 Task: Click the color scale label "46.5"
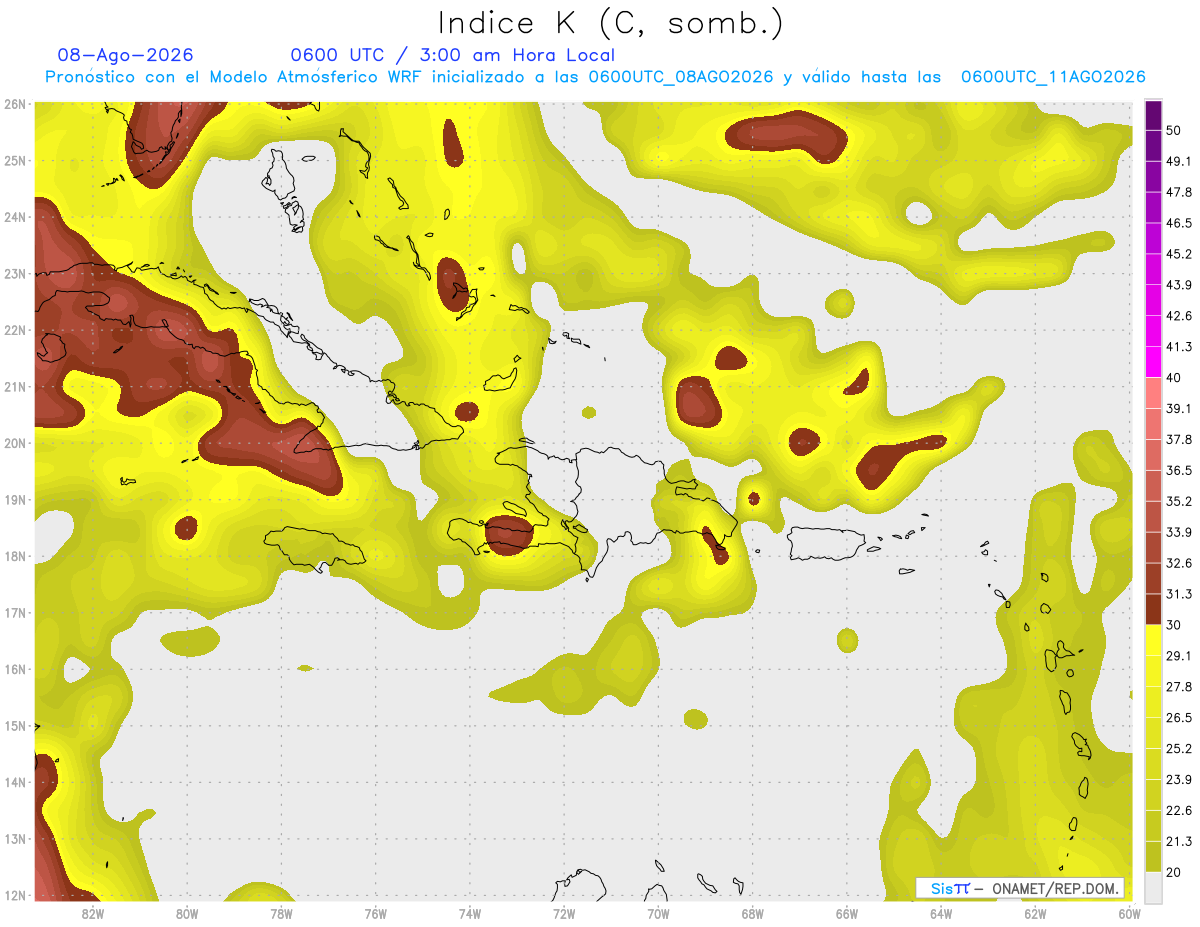coord(1179,223)
